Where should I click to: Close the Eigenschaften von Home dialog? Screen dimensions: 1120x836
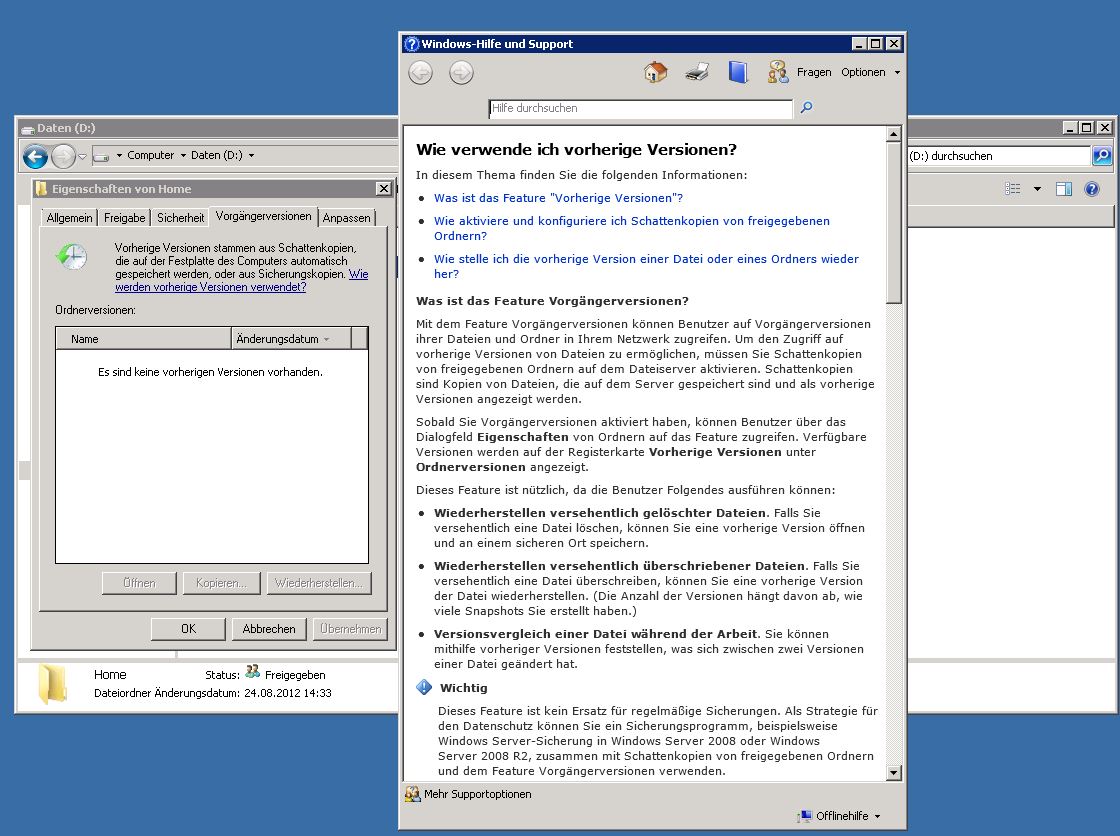384,189
